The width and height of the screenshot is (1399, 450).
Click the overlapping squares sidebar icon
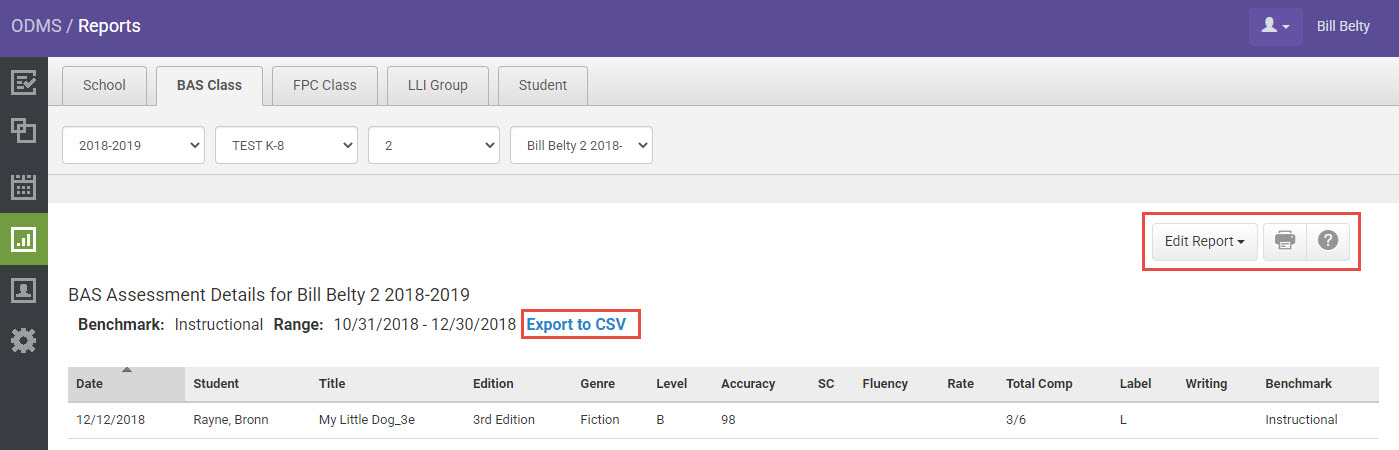point(23,130)
